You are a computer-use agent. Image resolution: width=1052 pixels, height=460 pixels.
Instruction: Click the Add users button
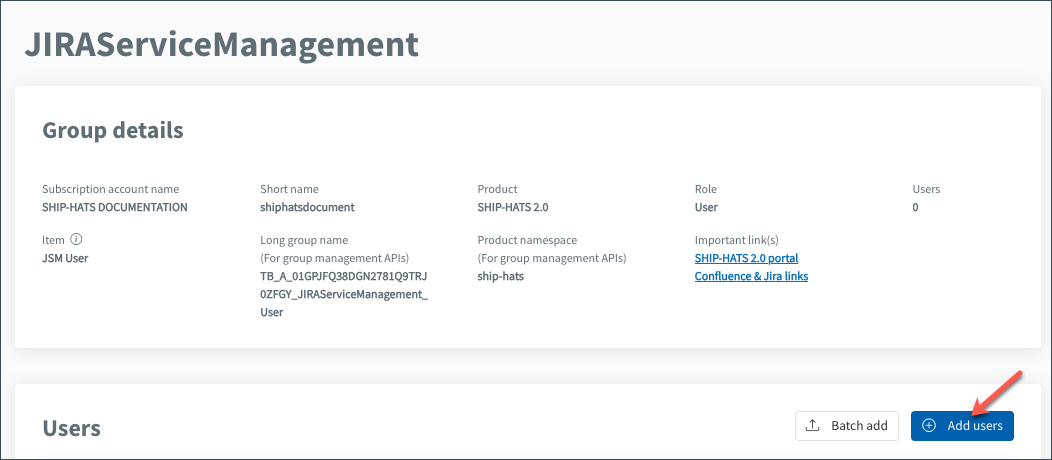[x=961, y=426]
